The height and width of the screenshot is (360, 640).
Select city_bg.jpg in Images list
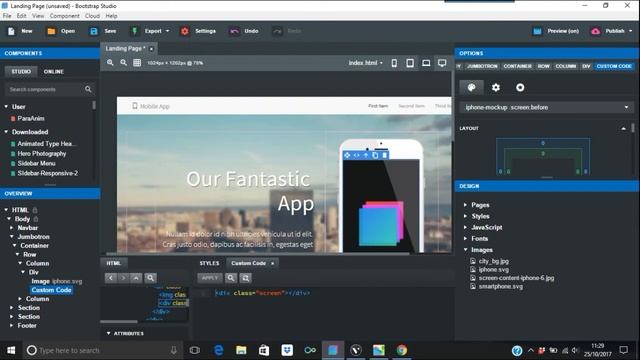[493, 261]
